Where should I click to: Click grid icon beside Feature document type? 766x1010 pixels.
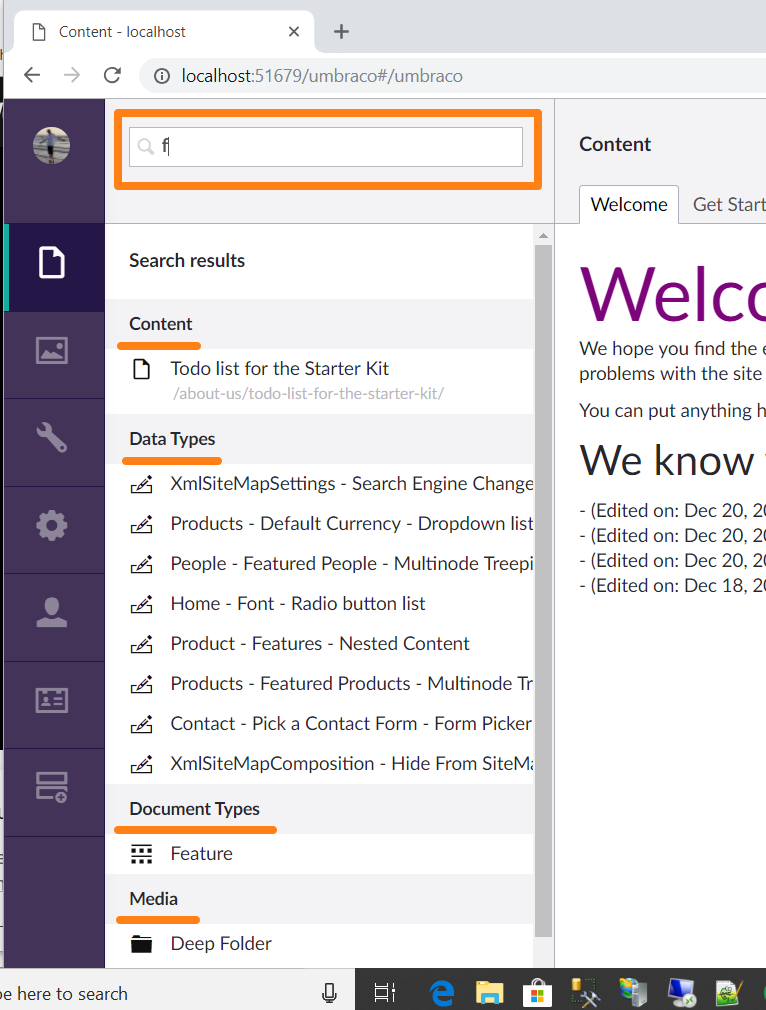[x=142, y=854]
